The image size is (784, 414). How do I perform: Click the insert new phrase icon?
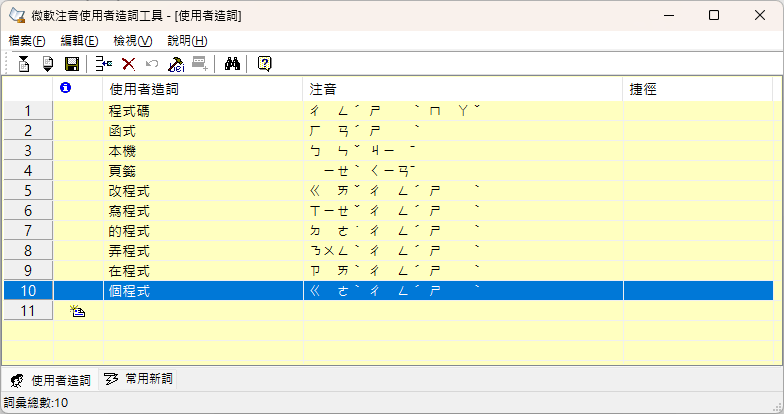pos(104,64)
